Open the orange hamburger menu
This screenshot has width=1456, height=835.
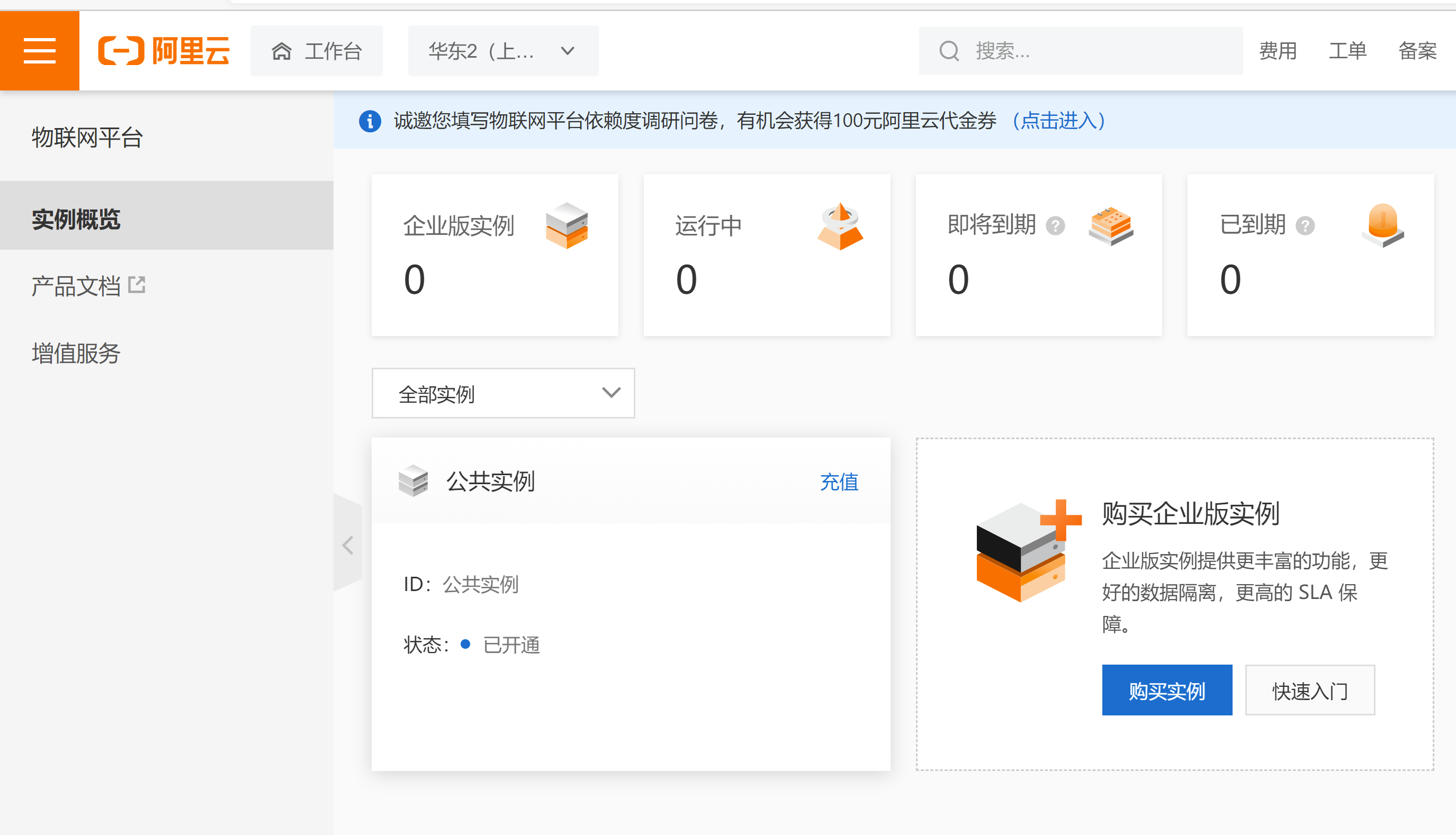pos(40,50)
